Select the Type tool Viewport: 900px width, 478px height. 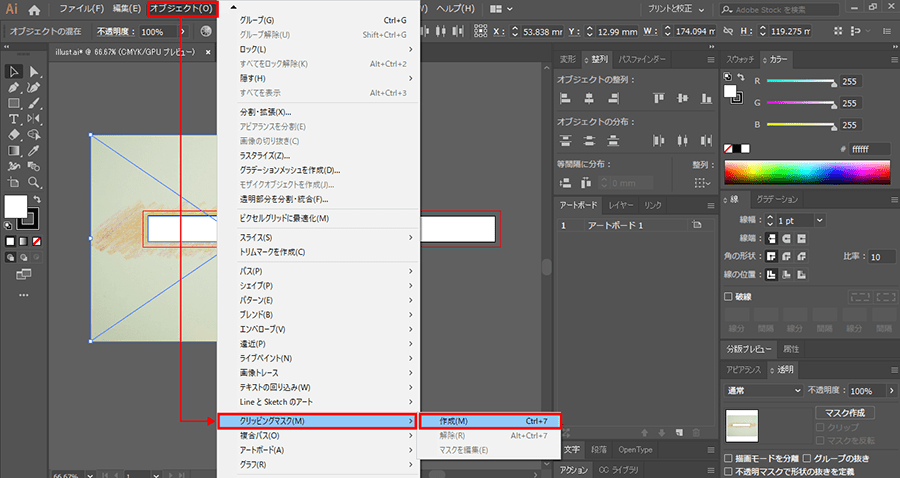point(15,119)
